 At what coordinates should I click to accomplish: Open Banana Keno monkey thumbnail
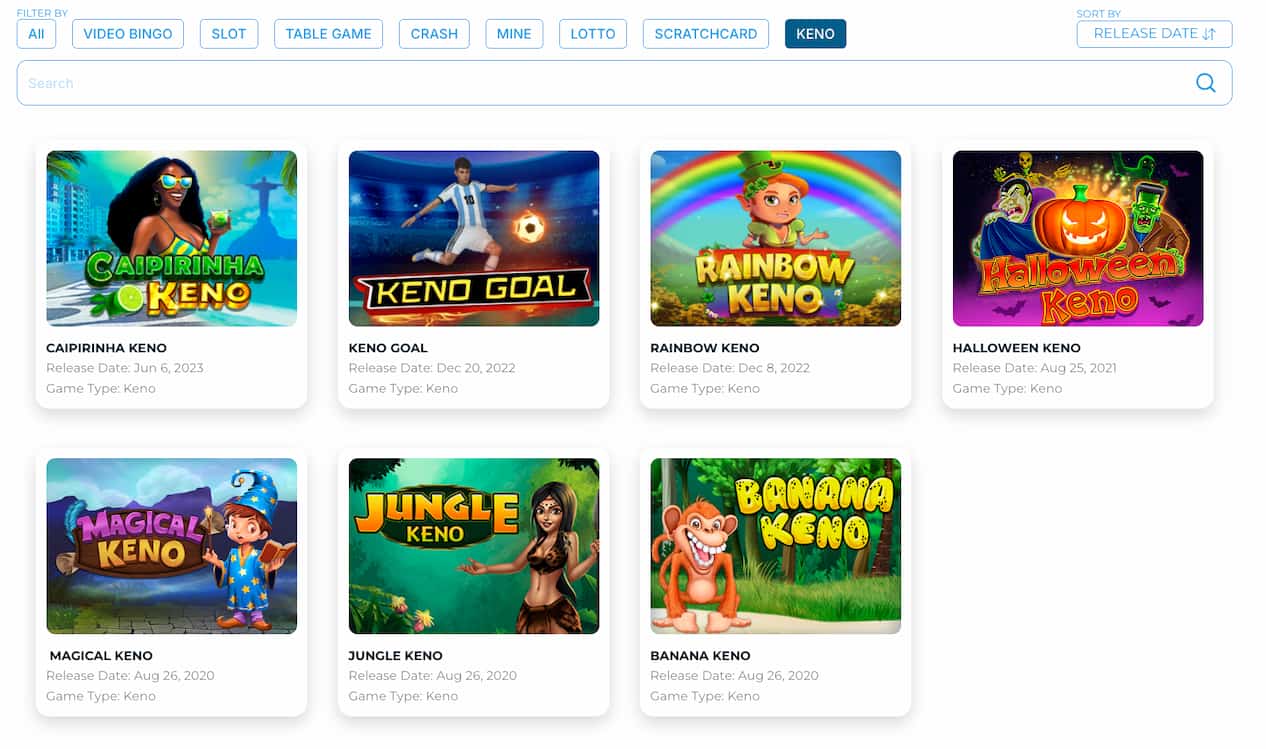[x=776, y=546]
